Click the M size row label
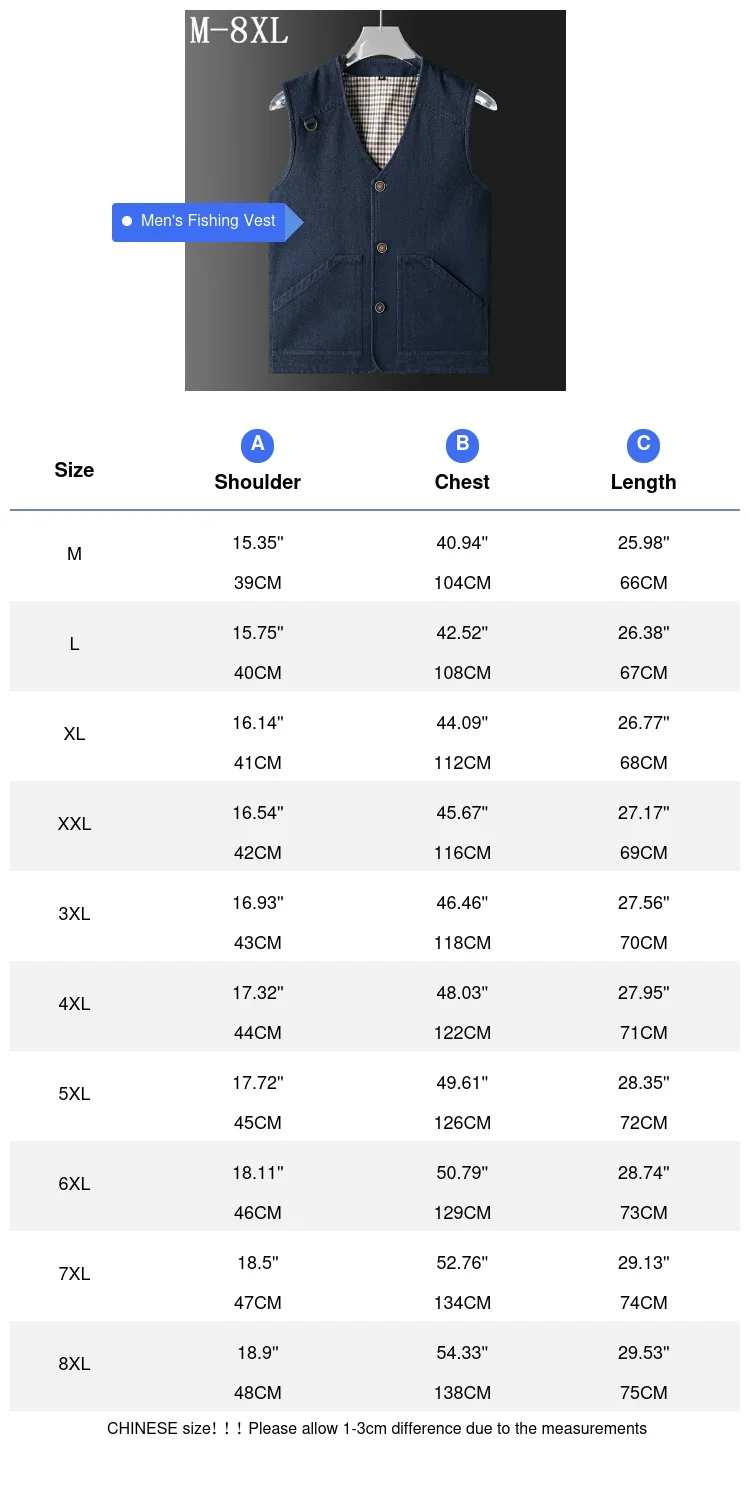 click(x=74, y=554)
